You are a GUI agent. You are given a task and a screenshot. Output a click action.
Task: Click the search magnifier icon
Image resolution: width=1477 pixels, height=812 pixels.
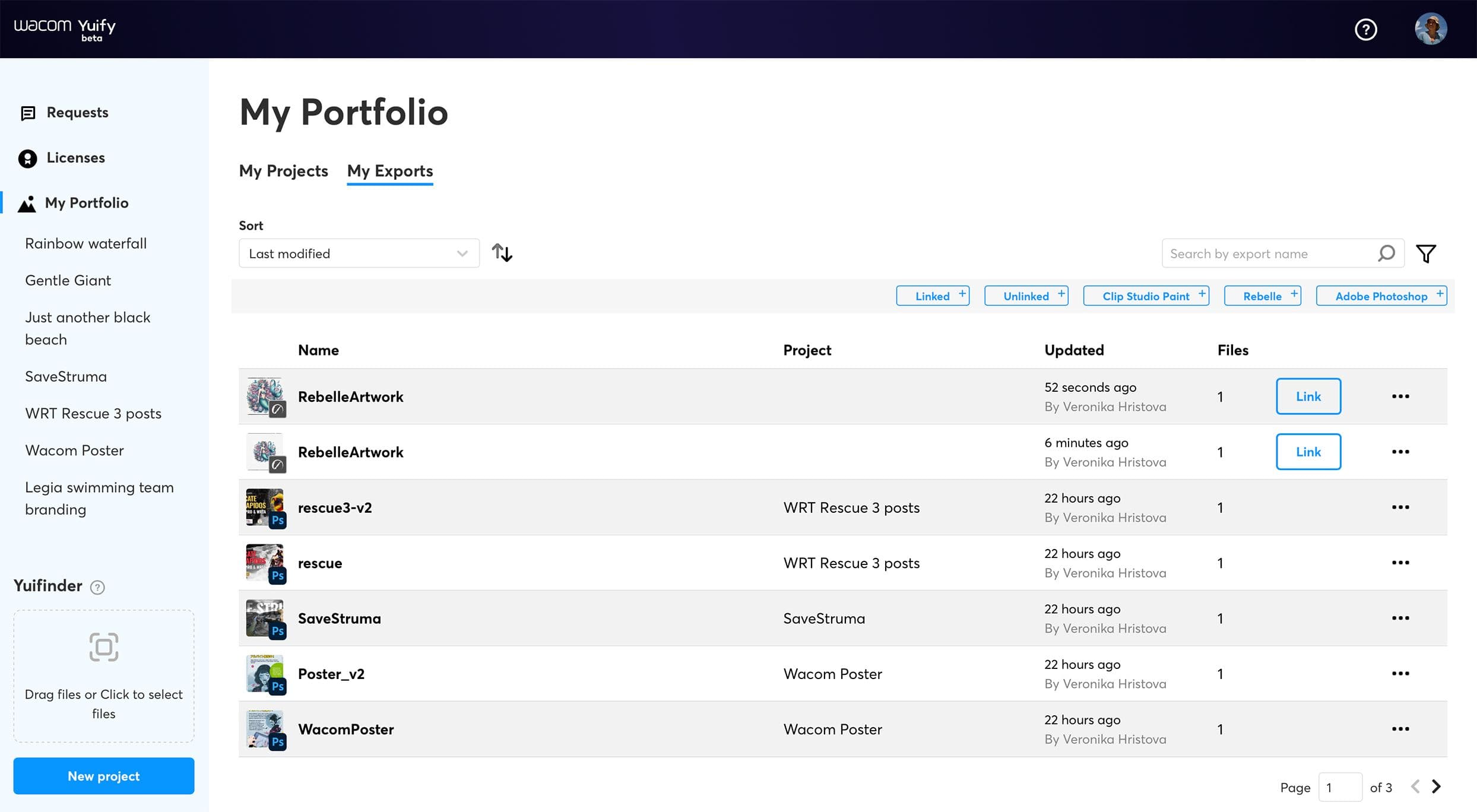tap(1386, 253)
